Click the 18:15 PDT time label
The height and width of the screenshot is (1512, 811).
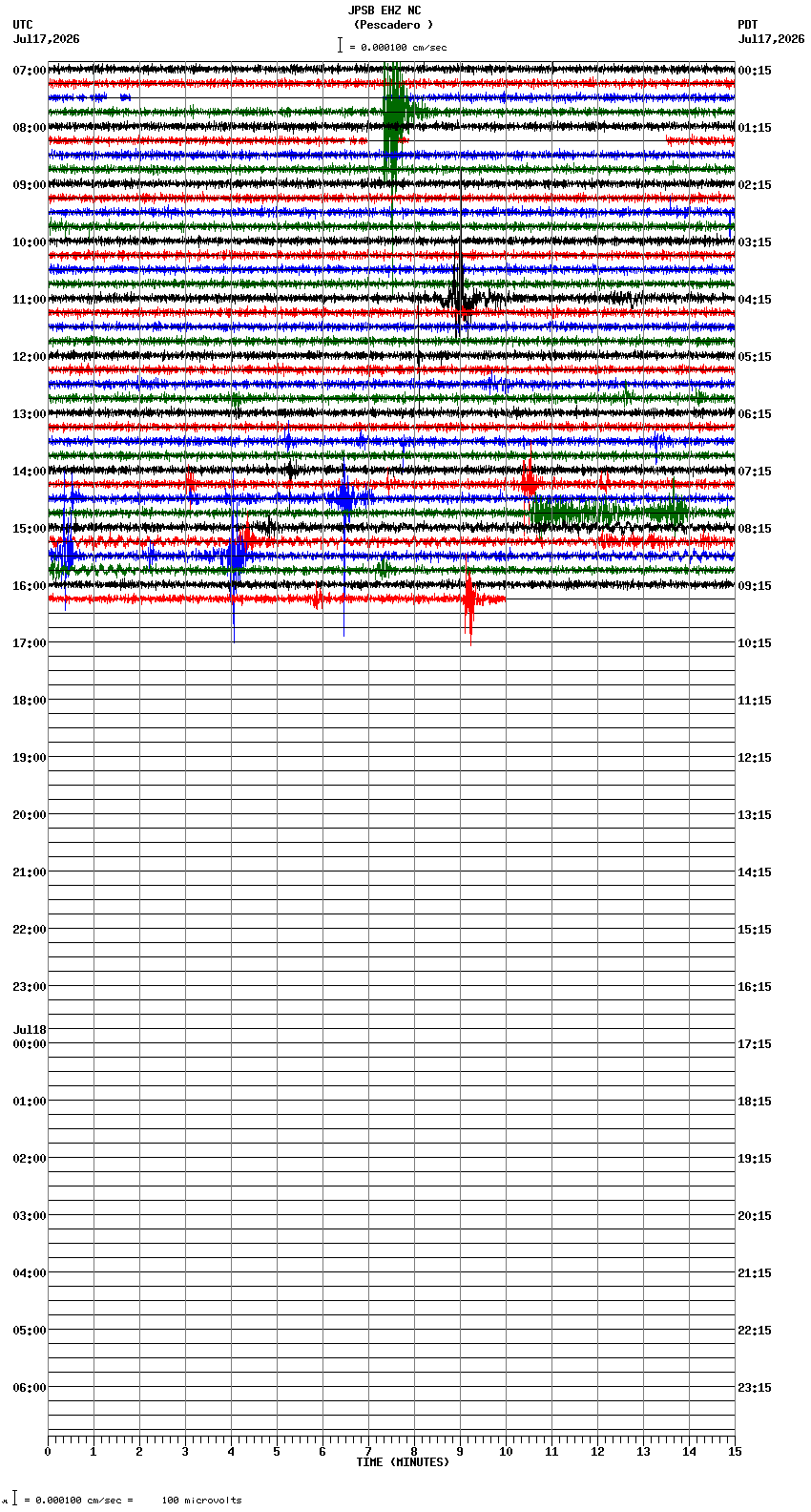click(x=755, y=1102)
